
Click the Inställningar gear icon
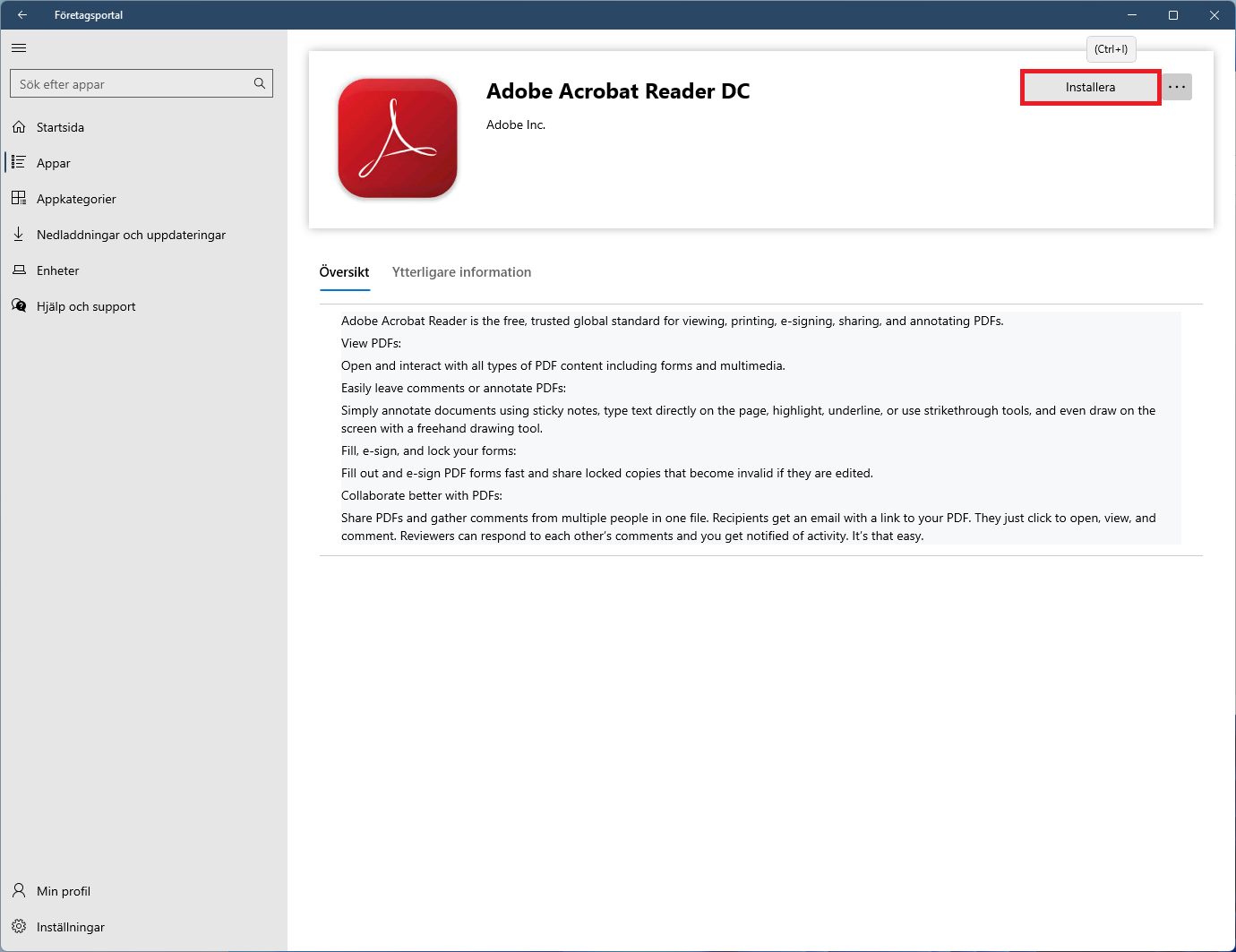[19, 927]
